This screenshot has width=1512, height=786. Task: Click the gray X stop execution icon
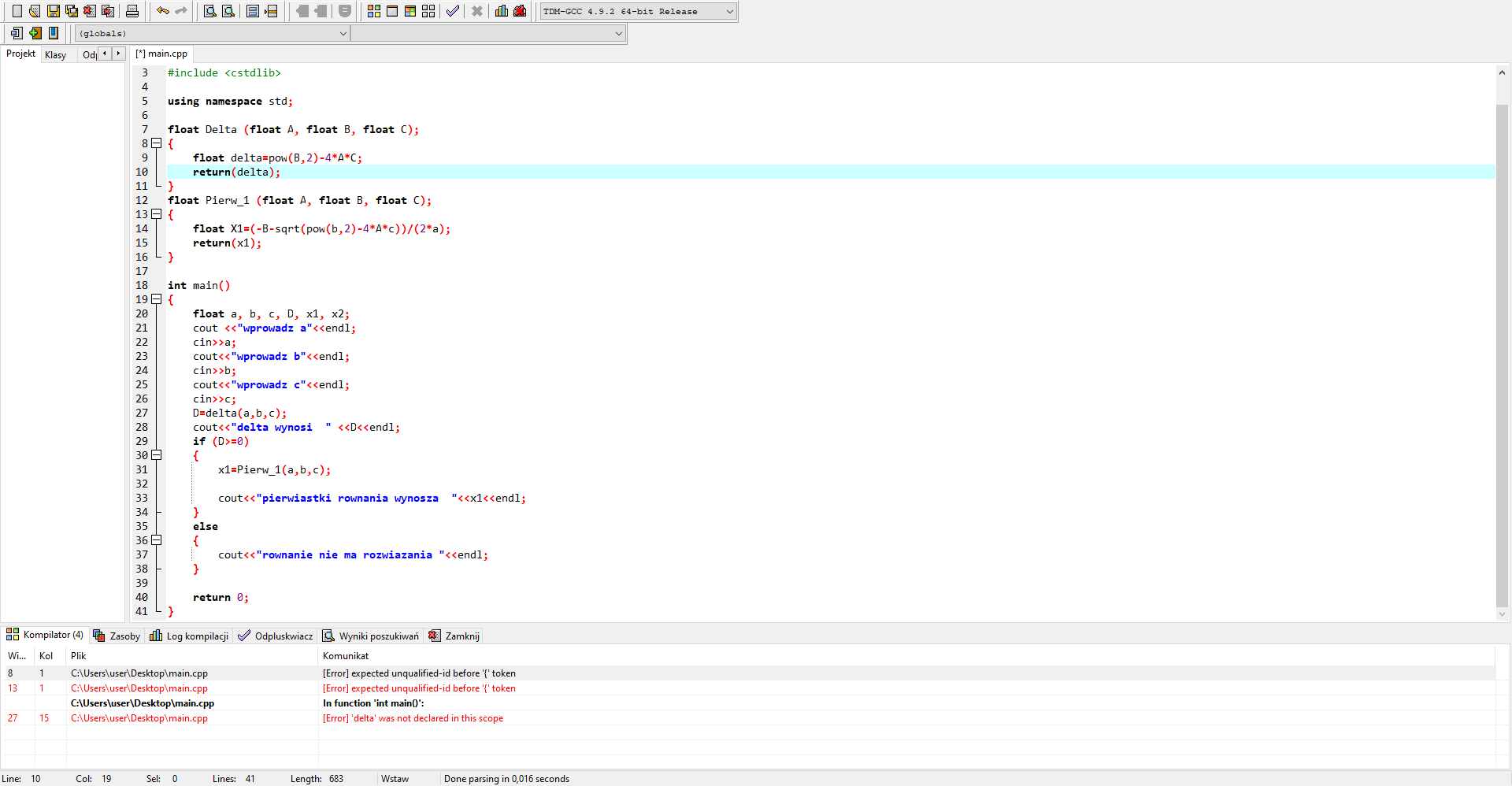(477, 11)
